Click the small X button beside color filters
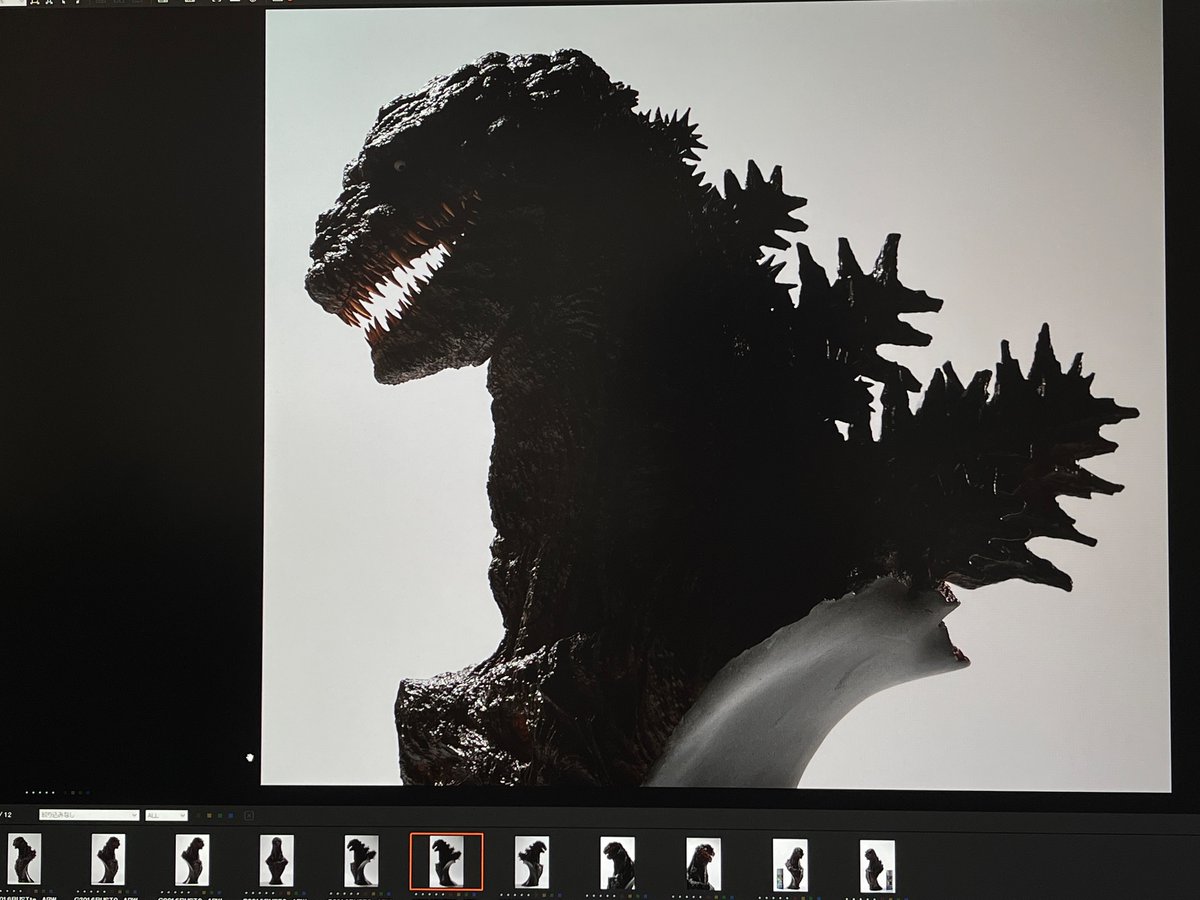Viewport: 1200px width, 900px height. (249, 816)
